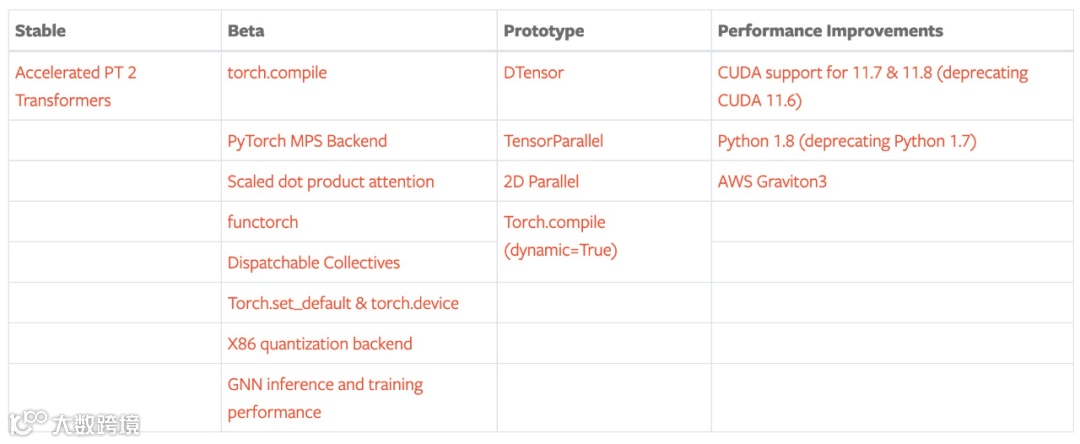Screen dimensions: 1080x444
Task: Open the AWS Graviton3 link
Action: tap(772, 182)
